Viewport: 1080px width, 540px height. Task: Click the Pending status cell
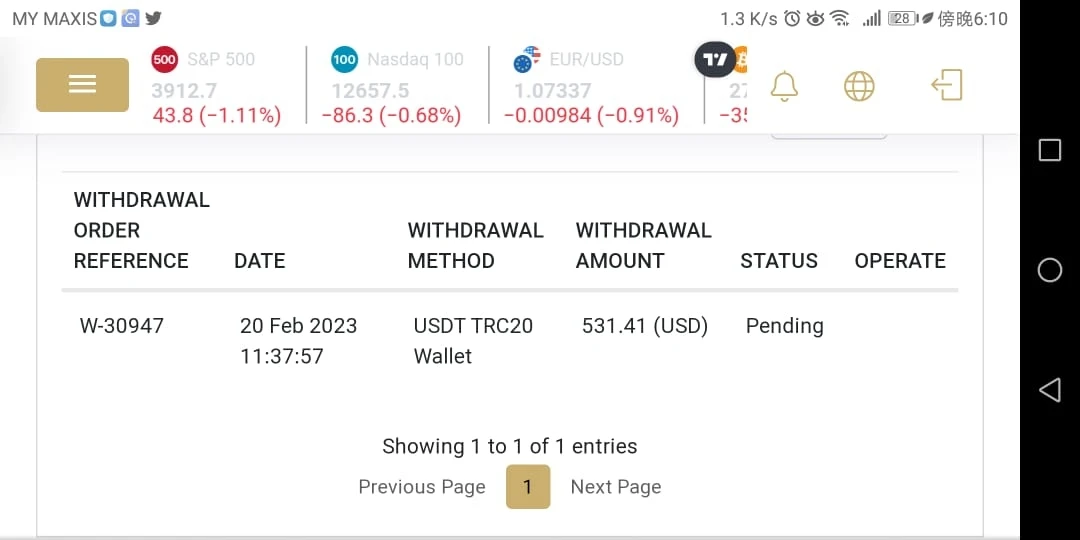(x=785, y=326)
